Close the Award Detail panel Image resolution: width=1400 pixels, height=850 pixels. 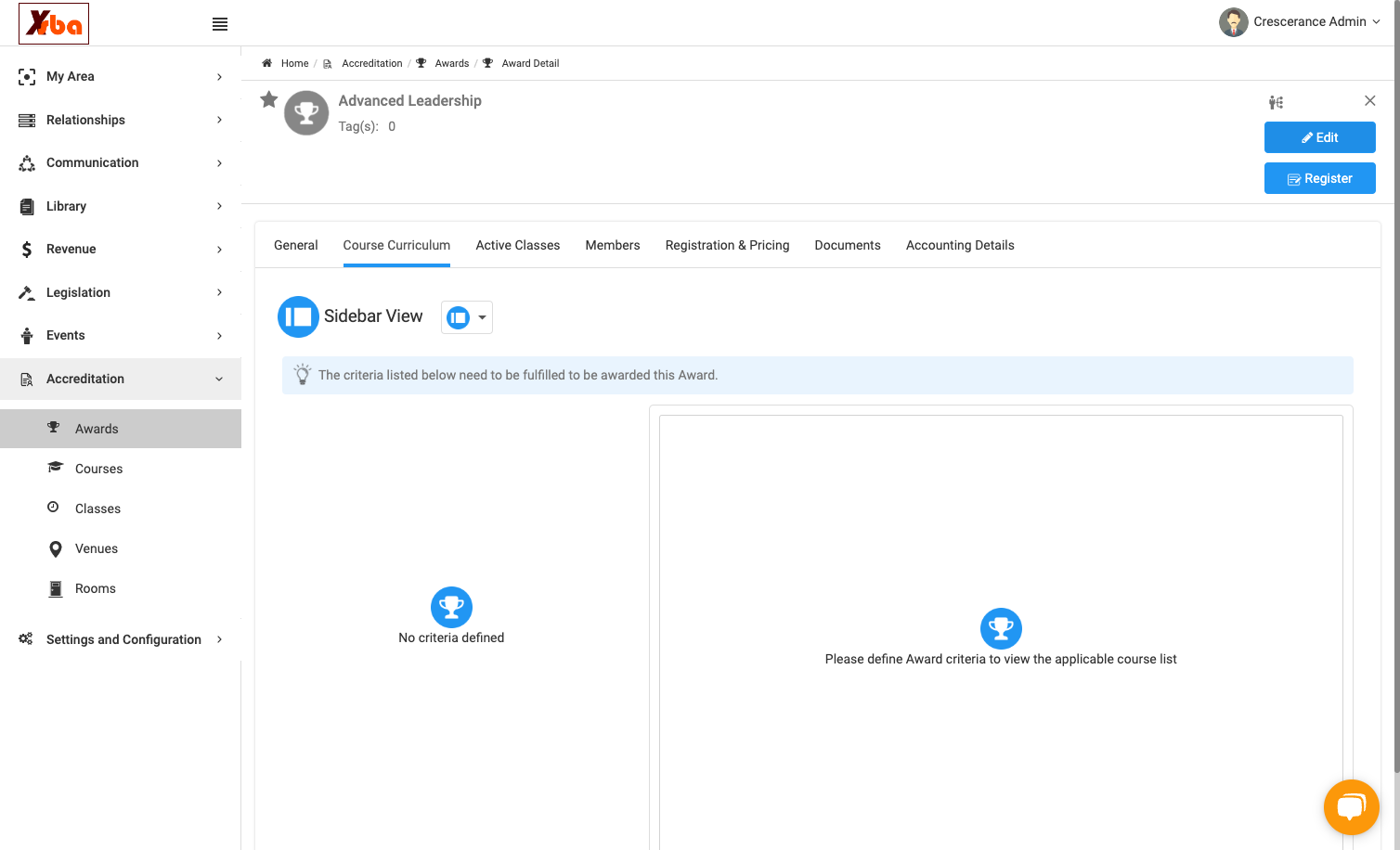[x=1369, y=100]
